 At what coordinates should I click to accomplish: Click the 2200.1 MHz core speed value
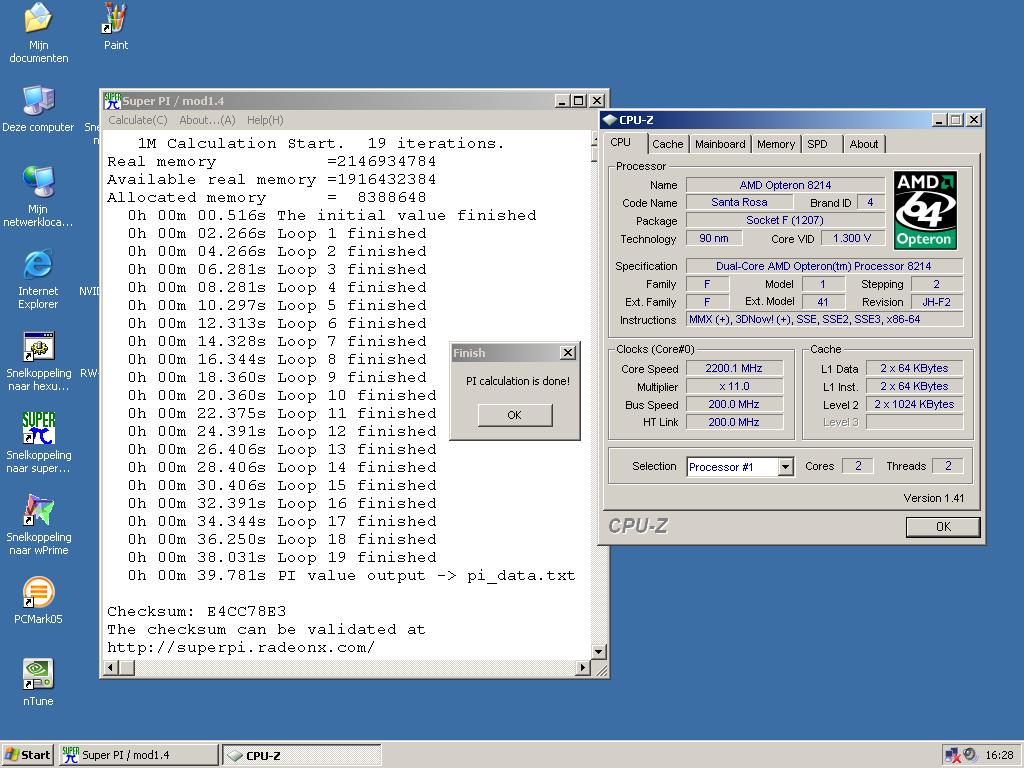734,368
